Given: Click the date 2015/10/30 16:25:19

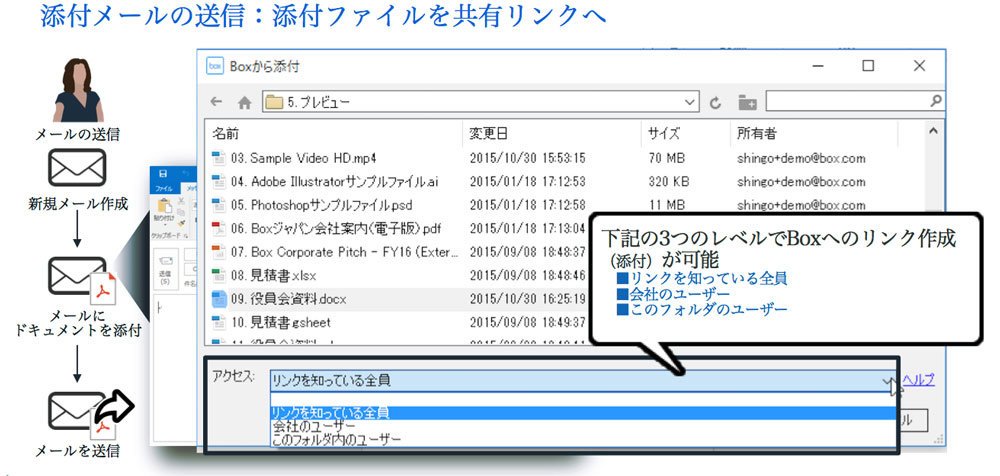Looking at the screenshot, I should click(527, 299).
